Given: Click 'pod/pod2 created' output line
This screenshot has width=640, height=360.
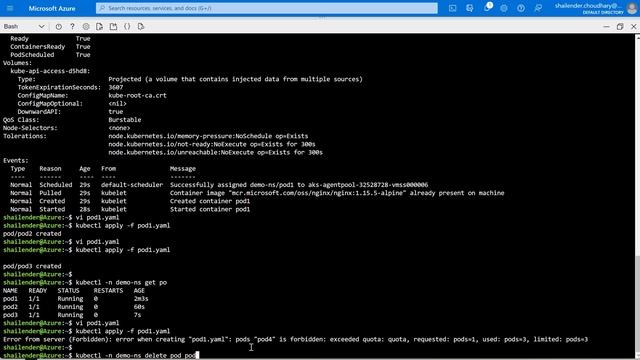Looking at the screenshot, I should [x=32, y=233].
